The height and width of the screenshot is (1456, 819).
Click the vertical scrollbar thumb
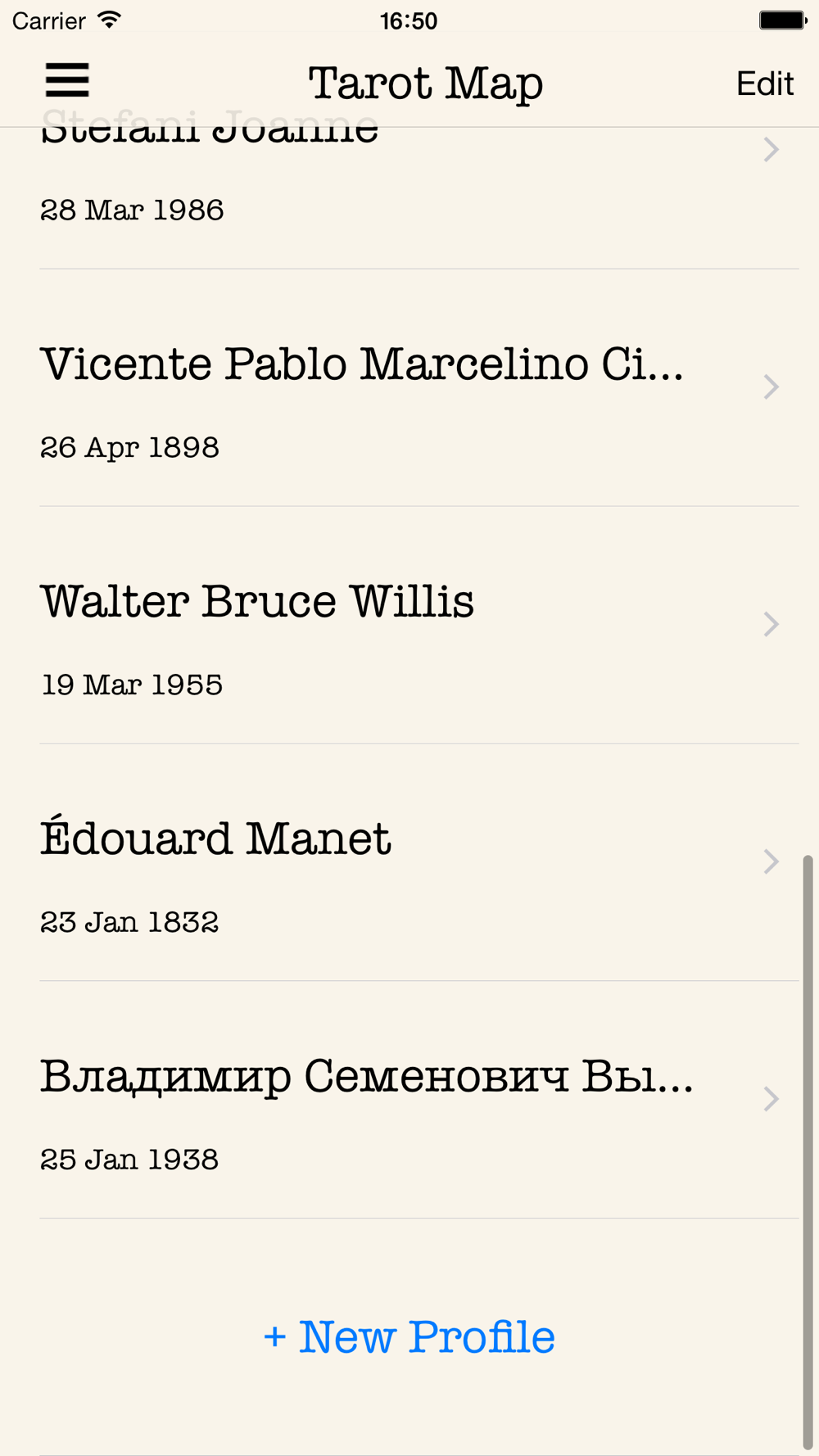click(x=808, y=1146)
